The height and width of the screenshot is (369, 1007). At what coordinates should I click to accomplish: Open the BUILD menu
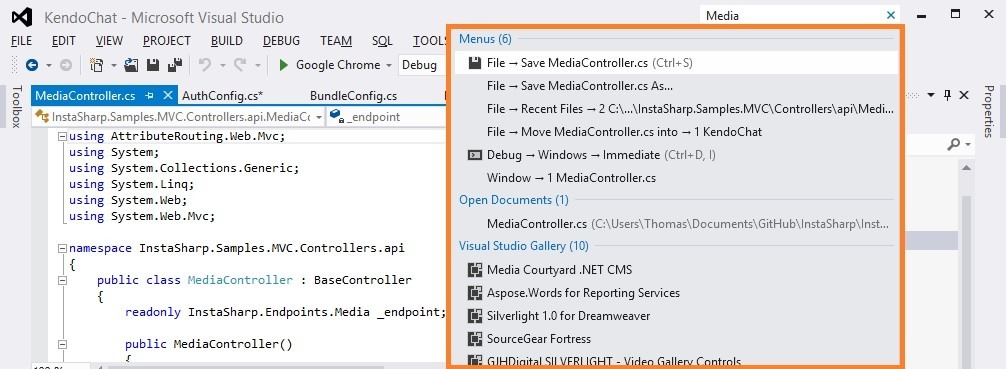[x=227, y=41]
